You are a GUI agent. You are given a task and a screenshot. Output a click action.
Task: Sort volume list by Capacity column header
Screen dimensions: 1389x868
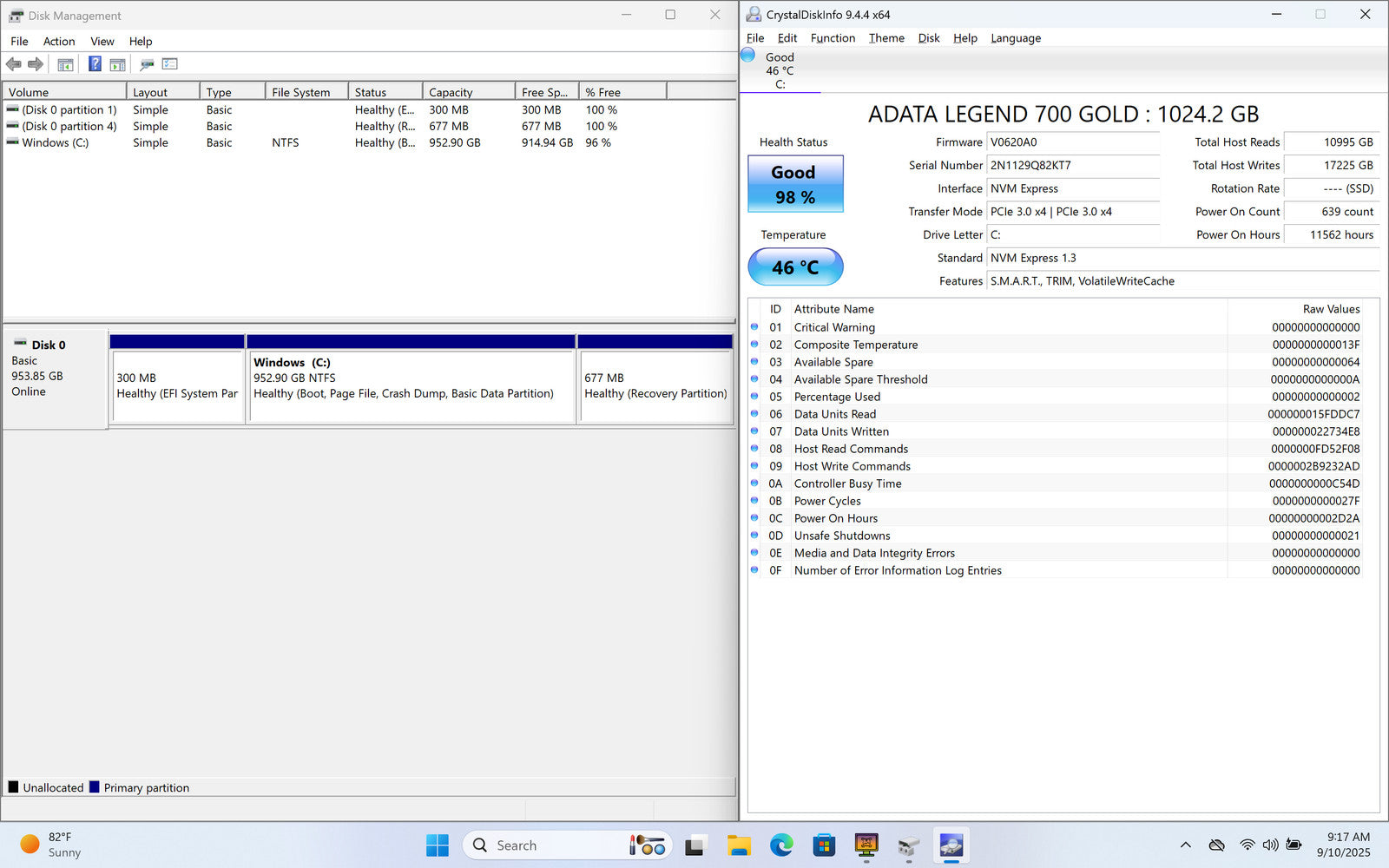451,92
